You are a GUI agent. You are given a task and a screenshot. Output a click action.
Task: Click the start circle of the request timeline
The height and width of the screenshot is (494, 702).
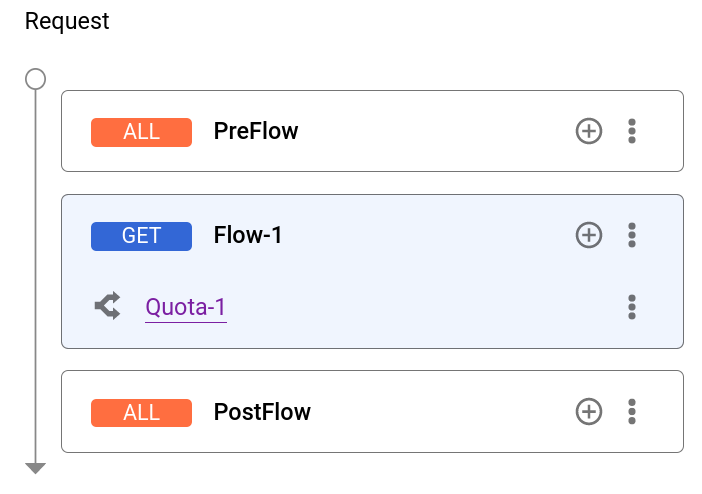pos(35,78)
